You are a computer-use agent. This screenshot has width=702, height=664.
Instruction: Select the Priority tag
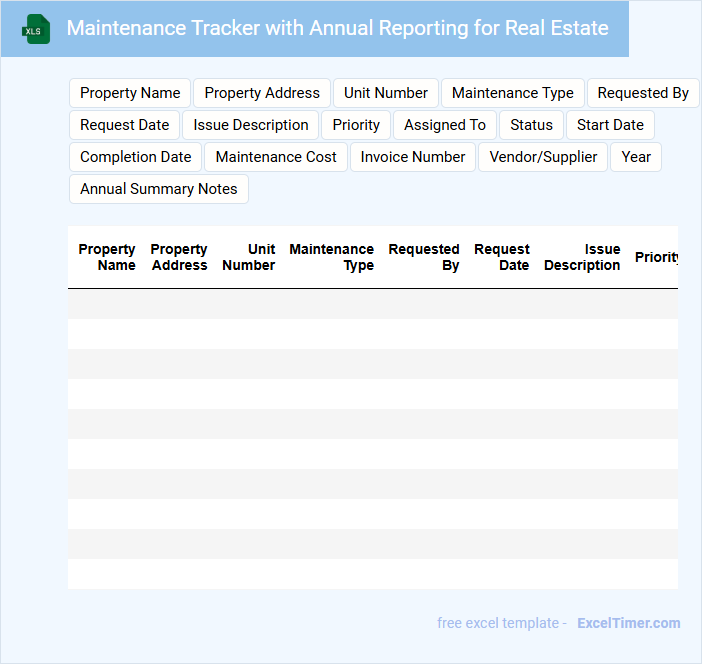(x=356, y=125)
